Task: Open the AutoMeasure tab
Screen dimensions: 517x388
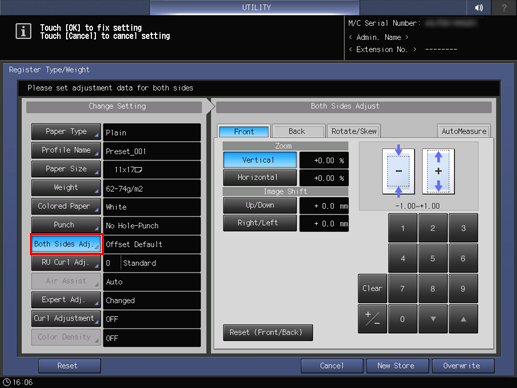Action: coord(464,131)
